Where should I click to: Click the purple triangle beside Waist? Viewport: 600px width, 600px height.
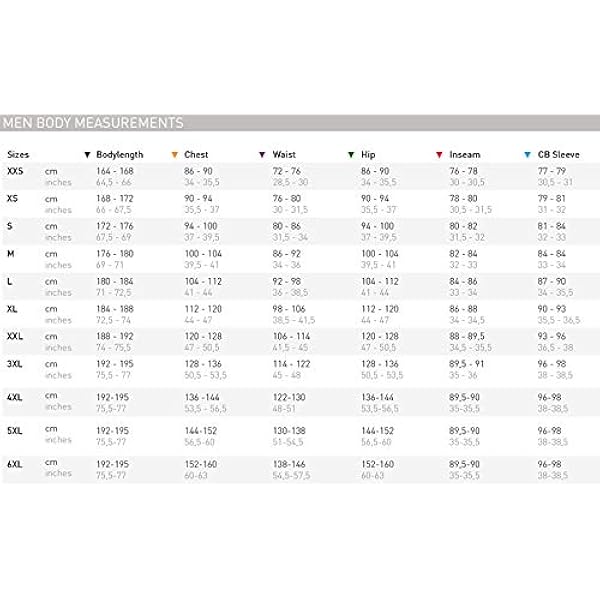tap(262, 155)
